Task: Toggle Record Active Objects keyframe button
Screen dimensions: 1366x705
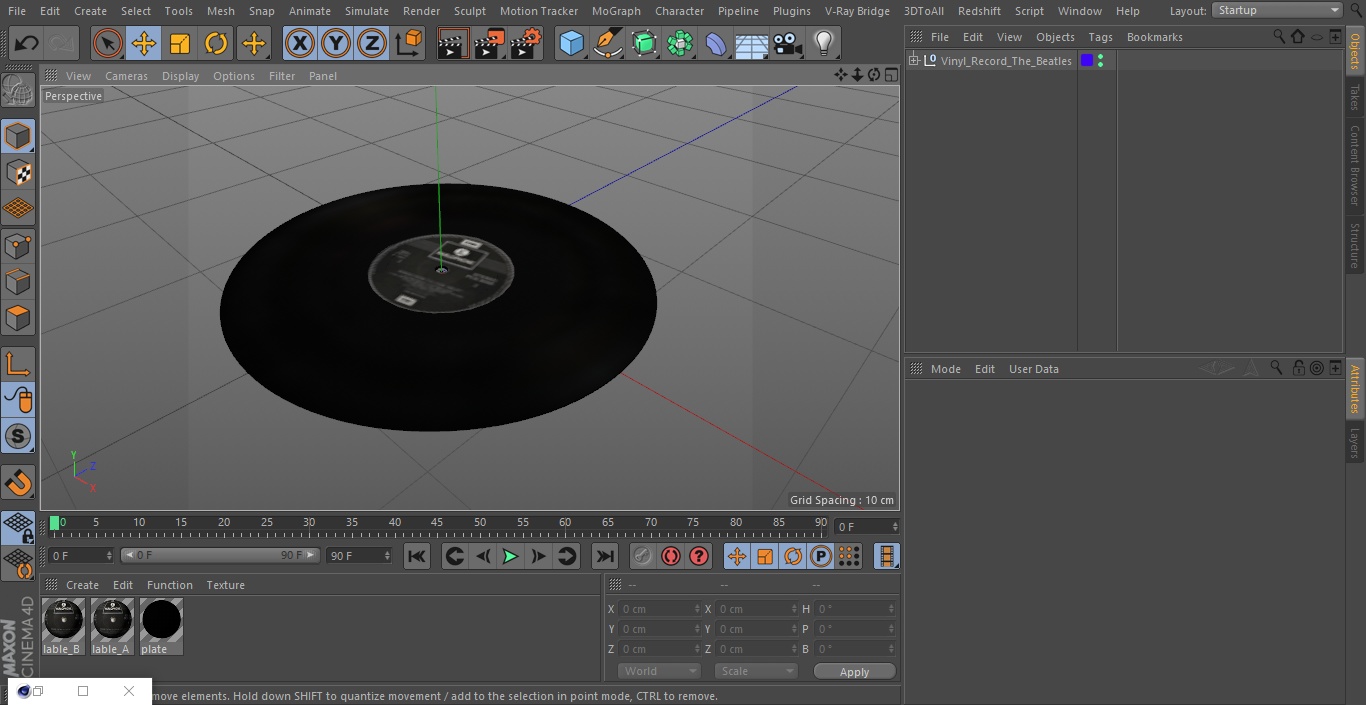Action: (643, 556)
